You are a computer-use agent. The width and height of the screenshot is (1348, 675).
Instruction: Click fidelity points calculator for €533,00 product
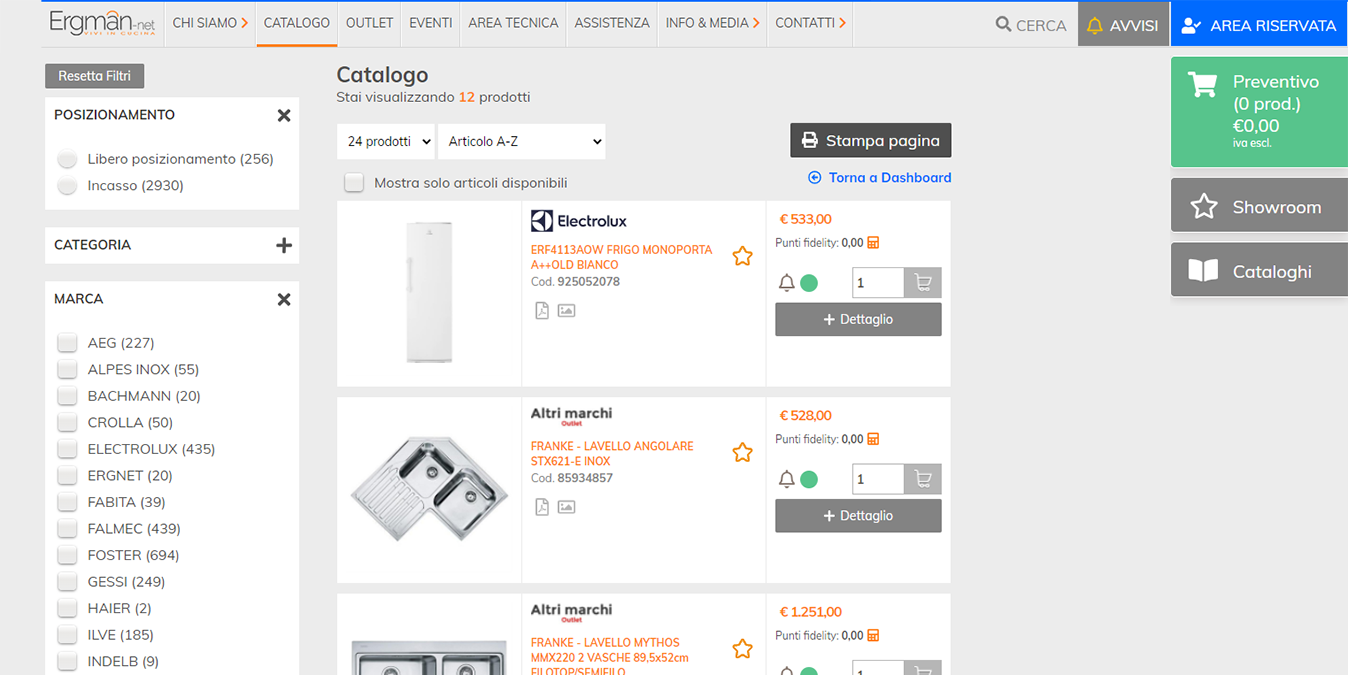873,243
